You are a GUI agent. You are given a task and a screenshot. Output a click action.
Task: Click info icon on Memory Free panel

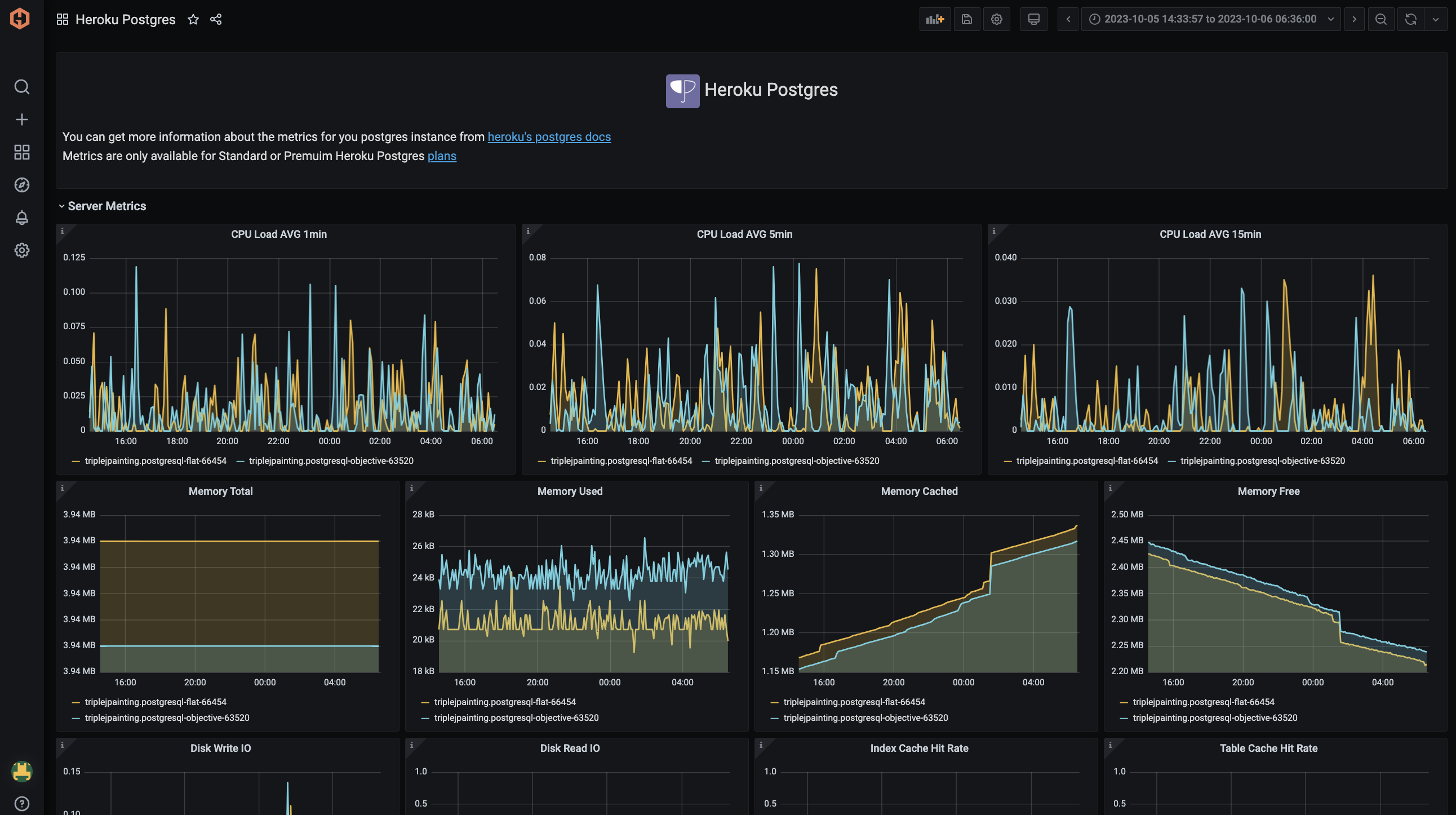coord(1110,488)
